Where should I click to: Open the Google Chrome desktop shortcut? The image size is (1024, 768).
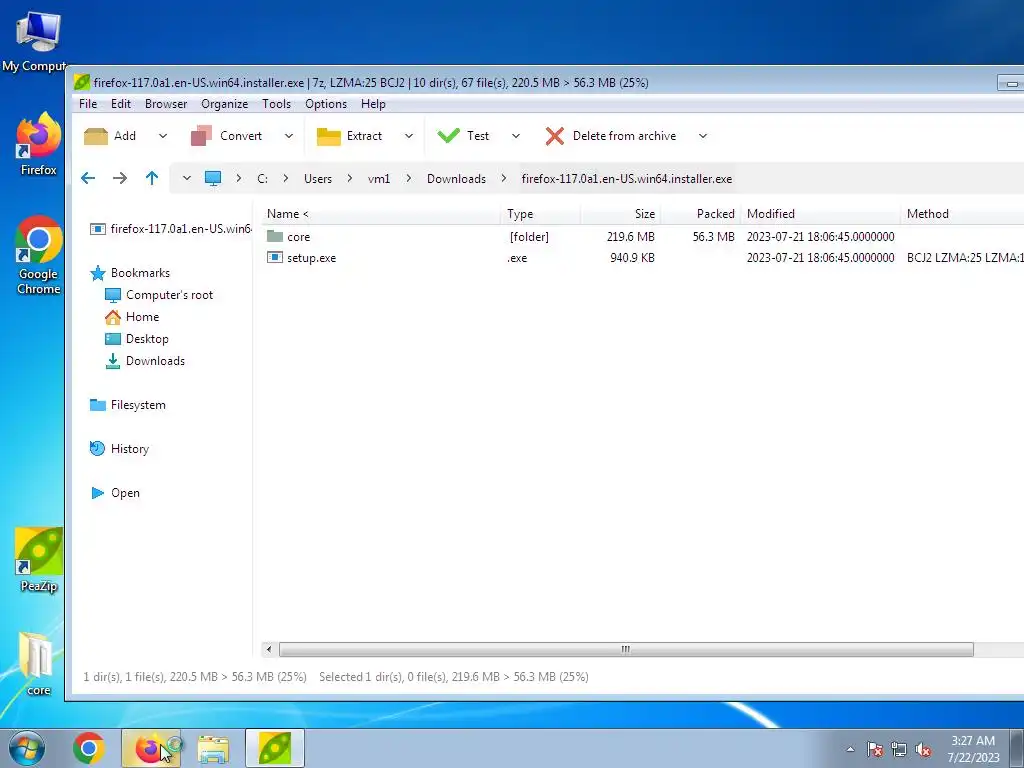click(x=39, y=255)
